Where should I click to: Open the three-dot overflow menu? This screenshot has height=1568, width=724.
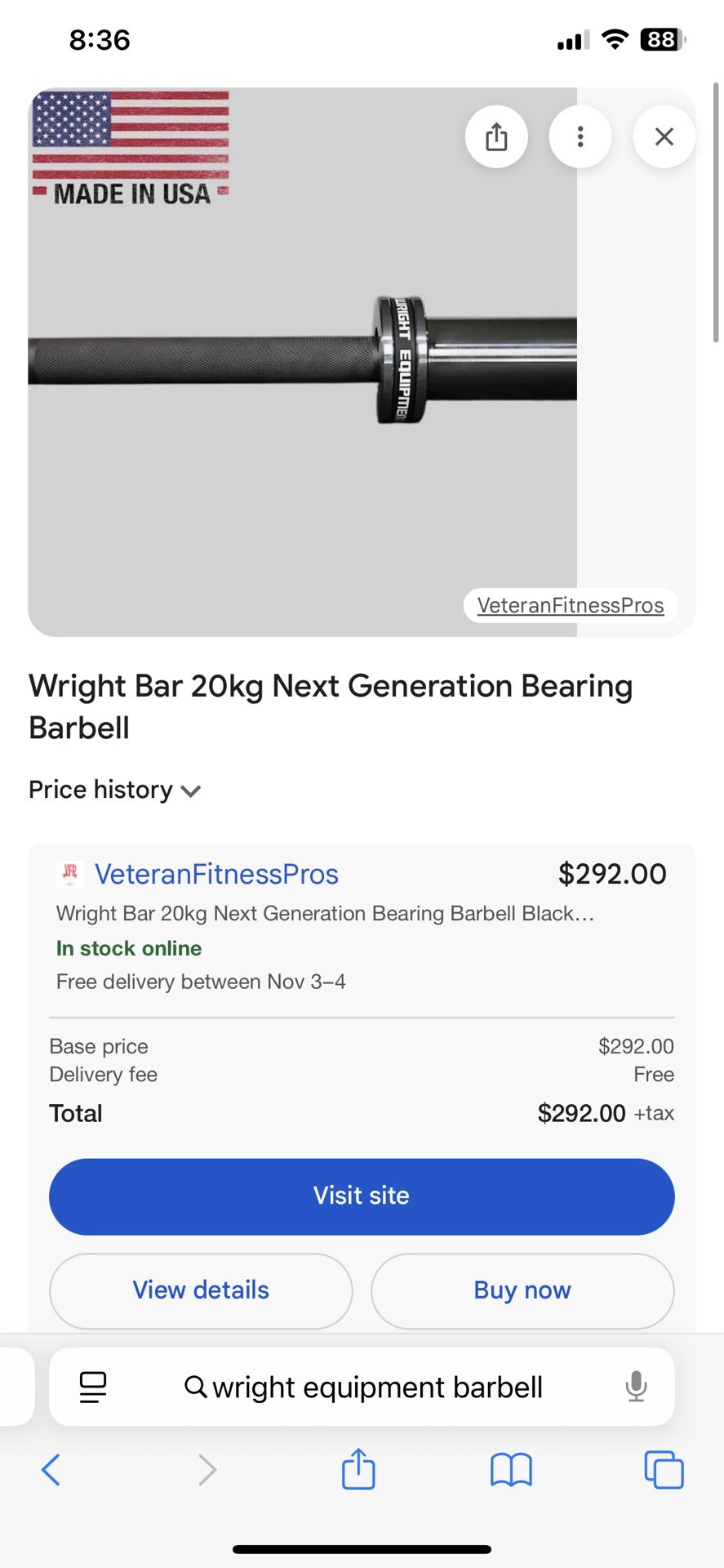tap(580, 136)
